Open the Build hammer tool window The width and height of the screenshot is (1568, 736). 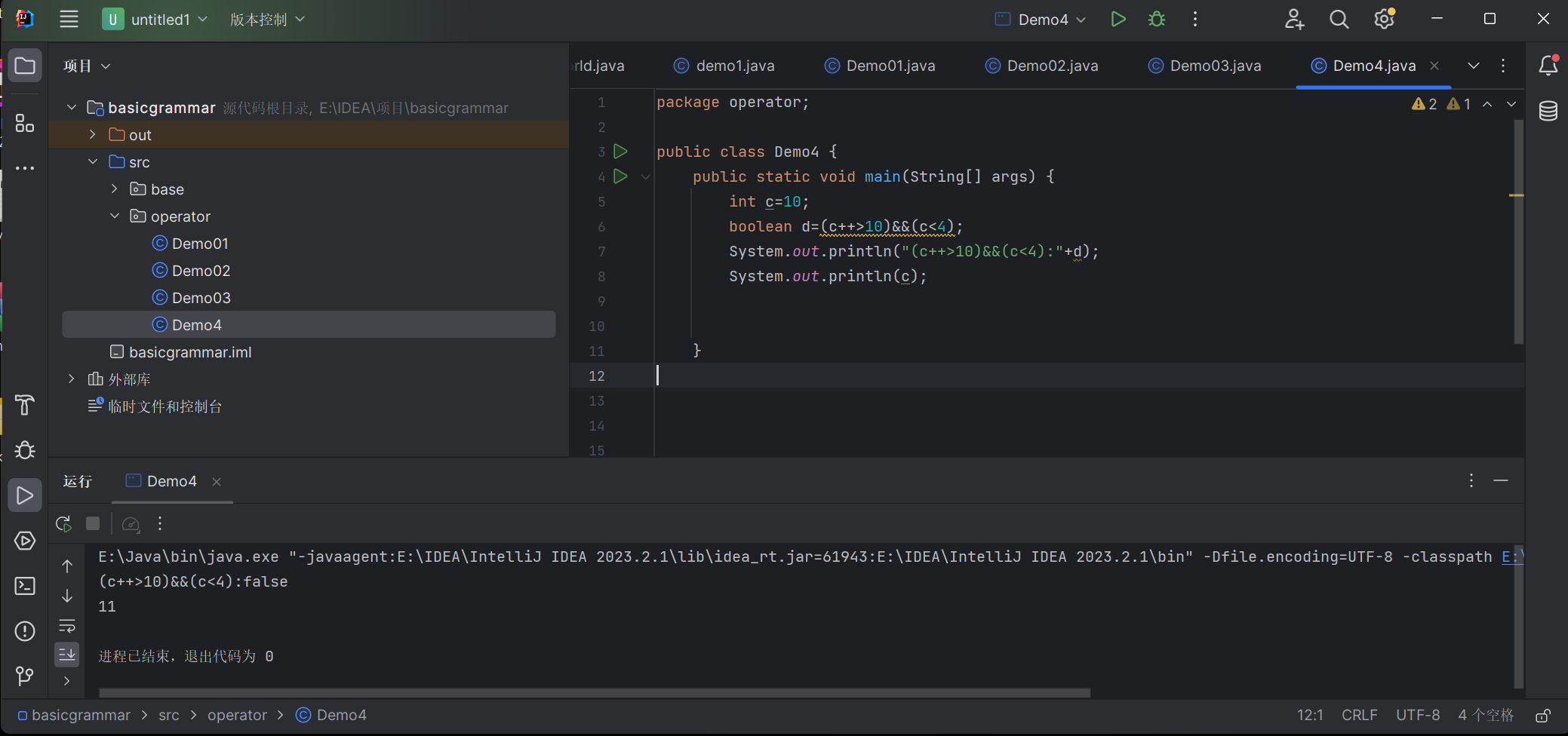[25, 405]
